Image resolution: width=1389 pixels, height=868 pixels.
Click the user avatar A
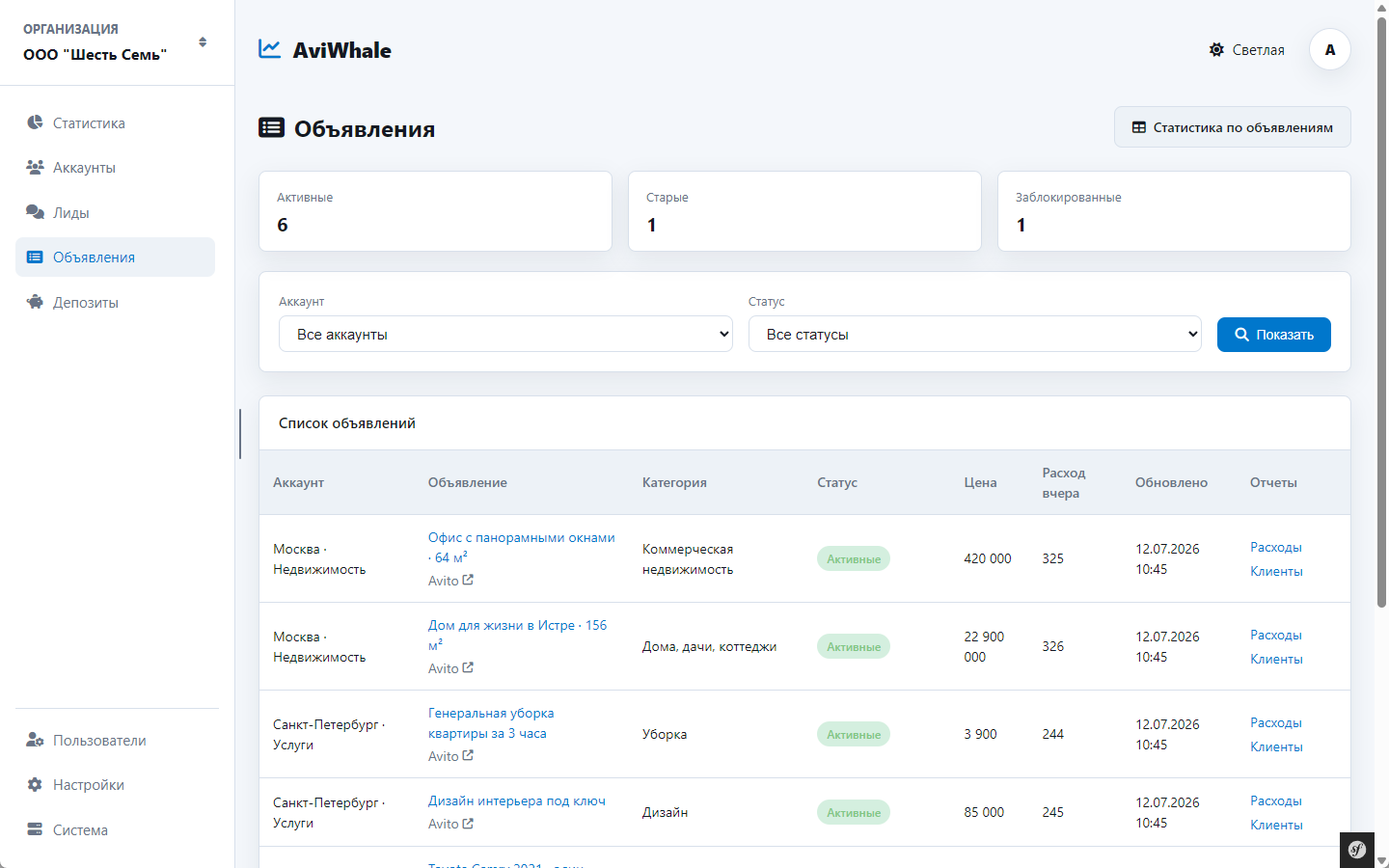1330,50
